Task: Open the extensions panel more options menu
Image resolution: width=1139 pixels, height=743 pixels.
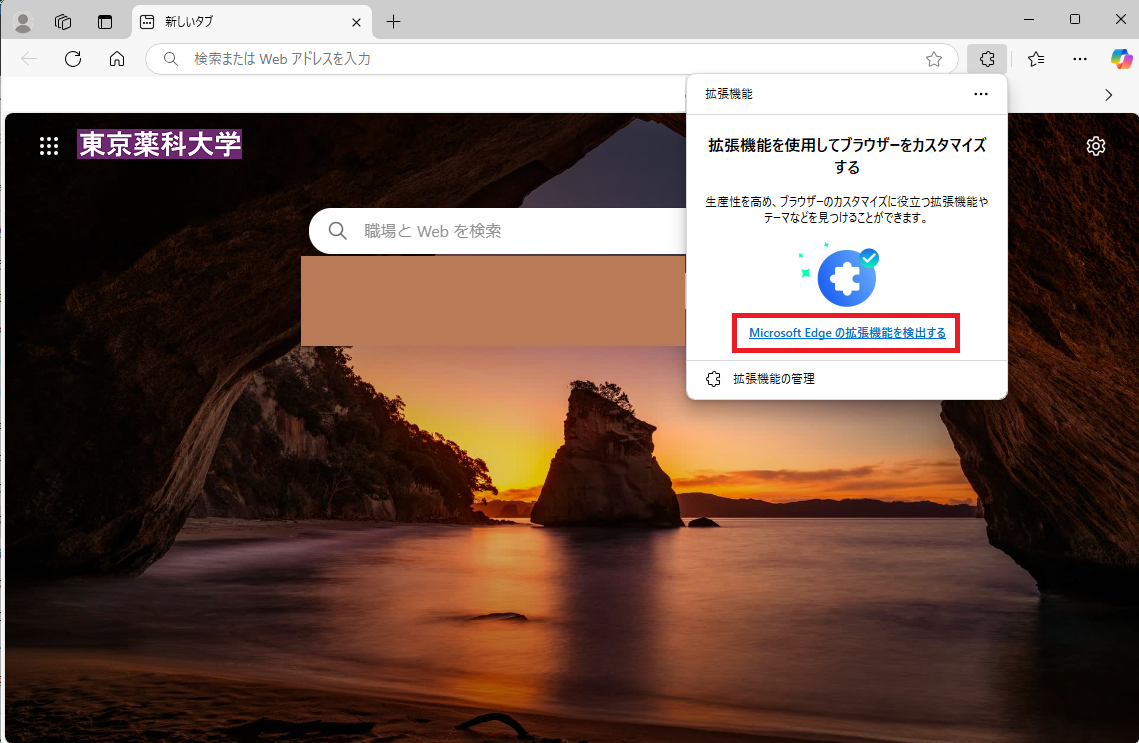Action: [x=980, y=93]
